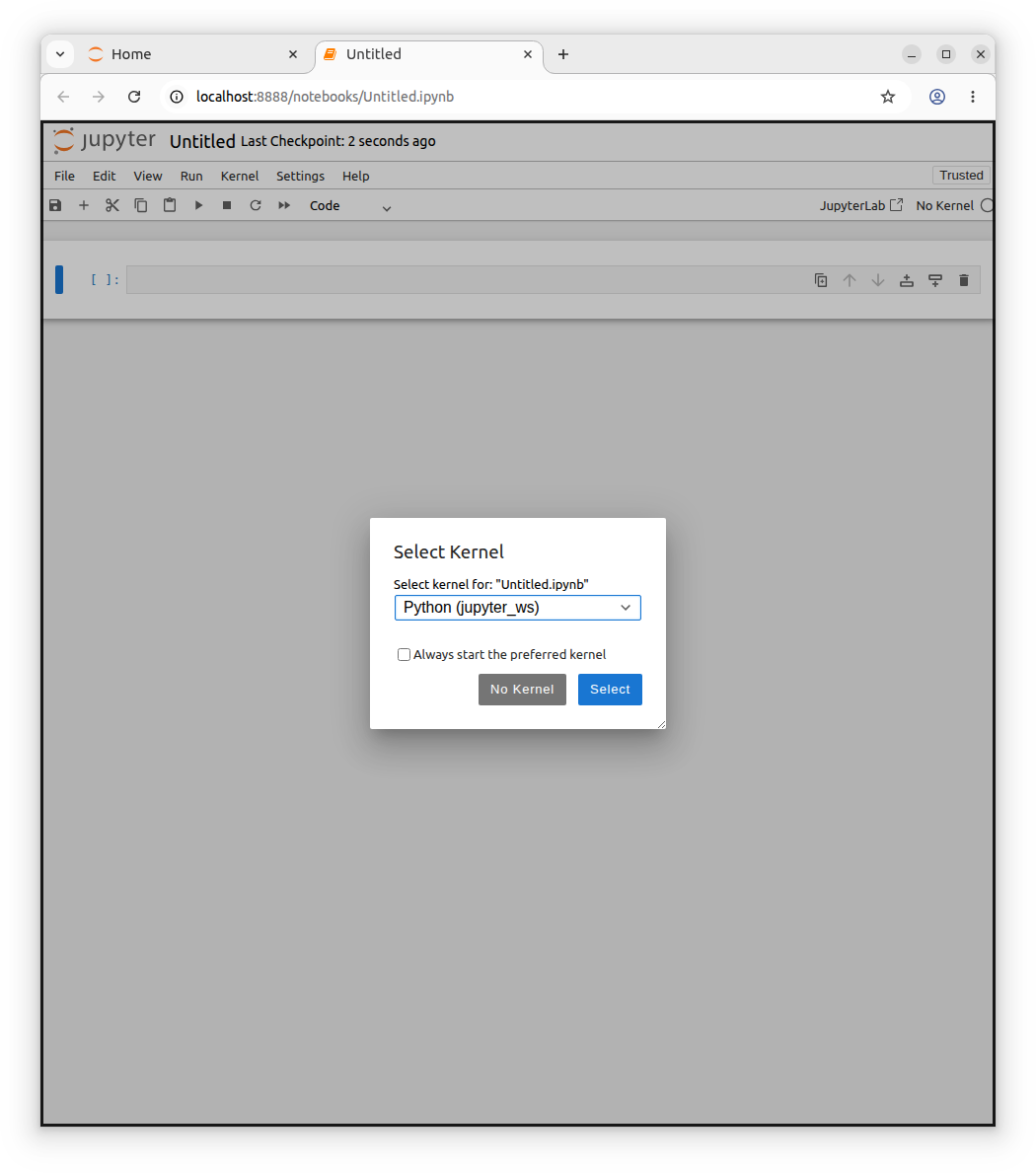Viewport: 1036px width, 1173px height.
Task: Expand the browser tab search chevron
Action: click(60, 54)
